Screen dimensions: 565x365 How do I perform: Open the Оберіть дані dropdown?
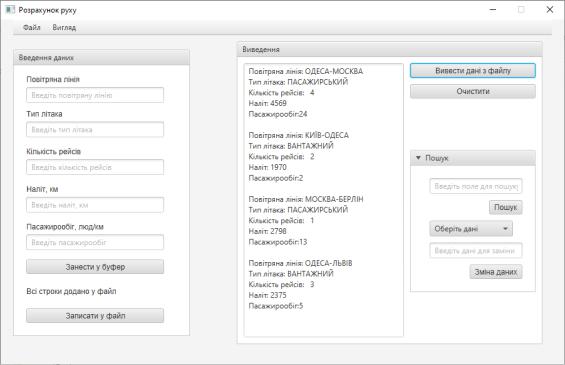471,229
